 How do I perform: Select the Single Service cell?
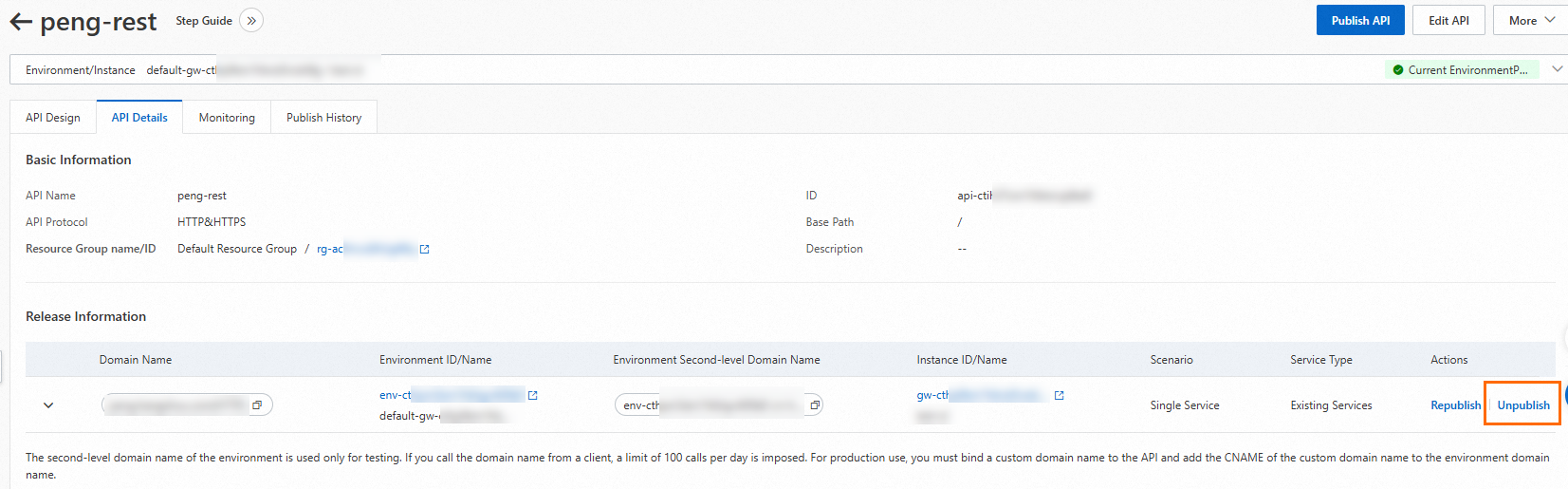1185,405
